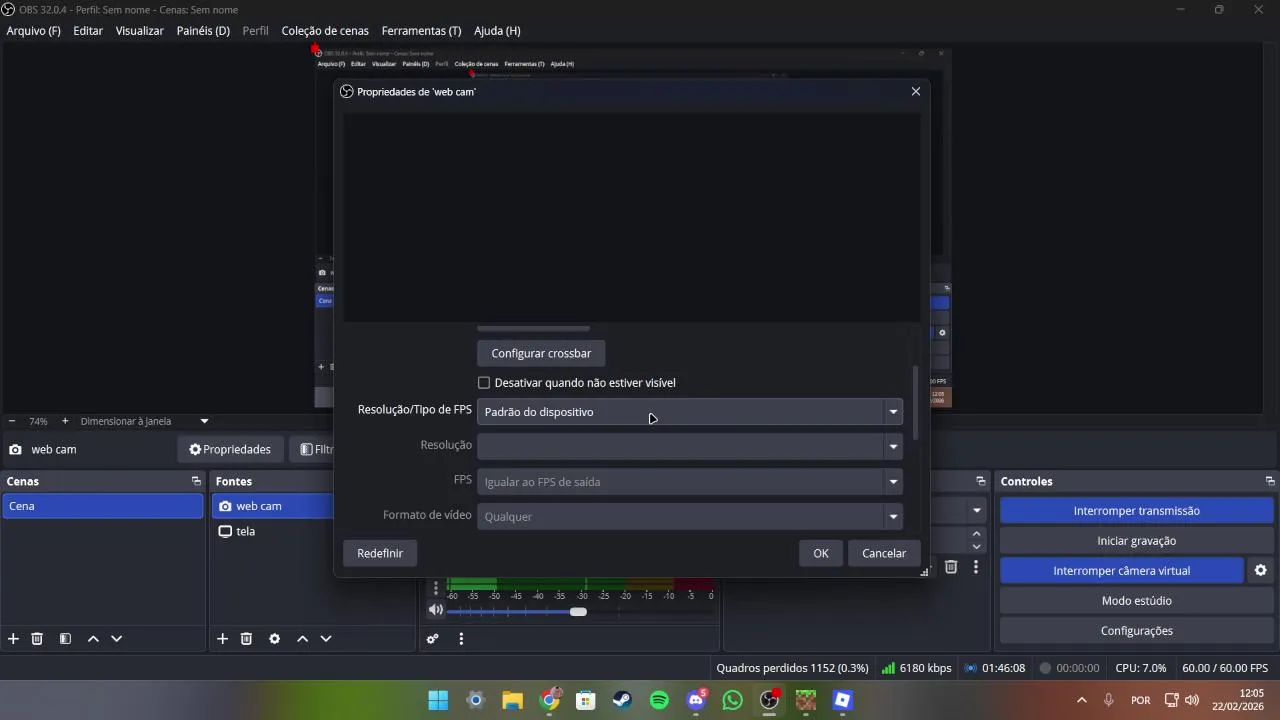Confirm dialog with OK button
The image size is (1280, 720).
[821, 553]
